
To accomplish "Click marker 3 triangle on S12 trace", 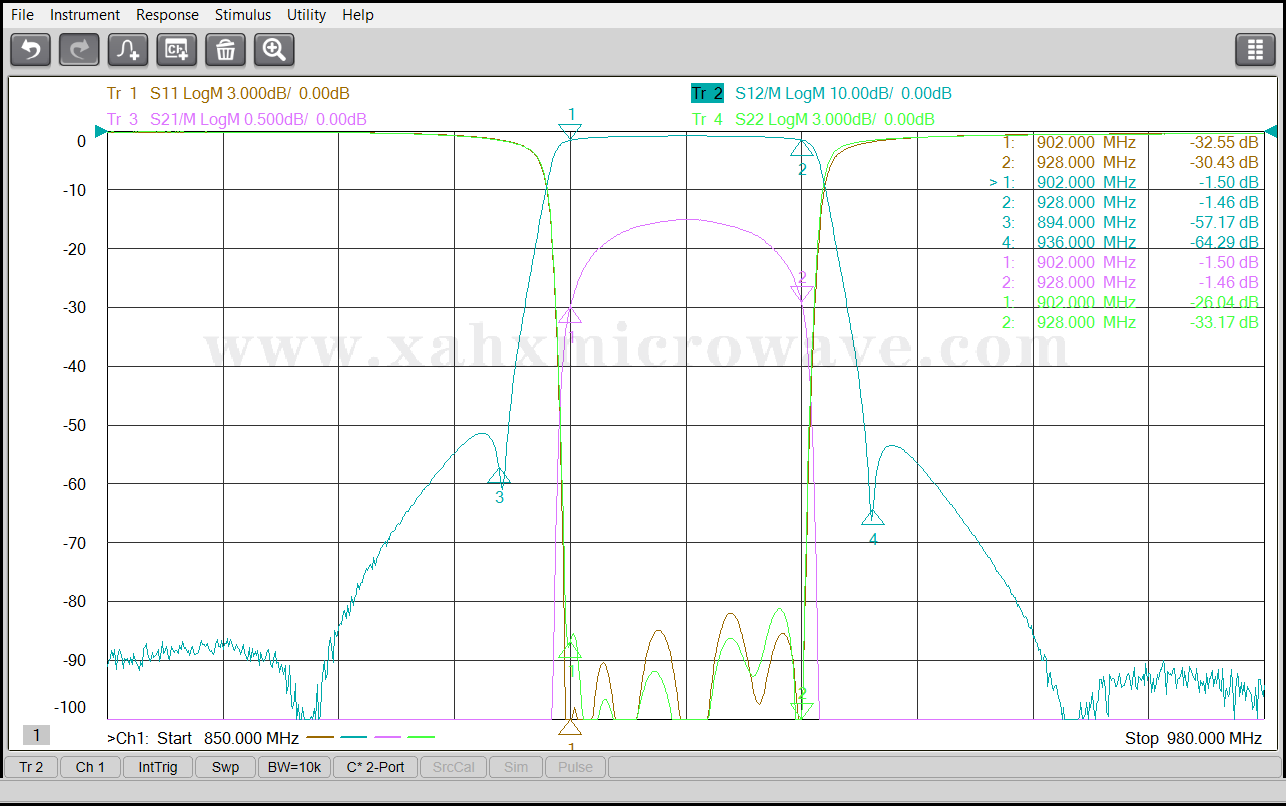I will click(x=499, y=477).
